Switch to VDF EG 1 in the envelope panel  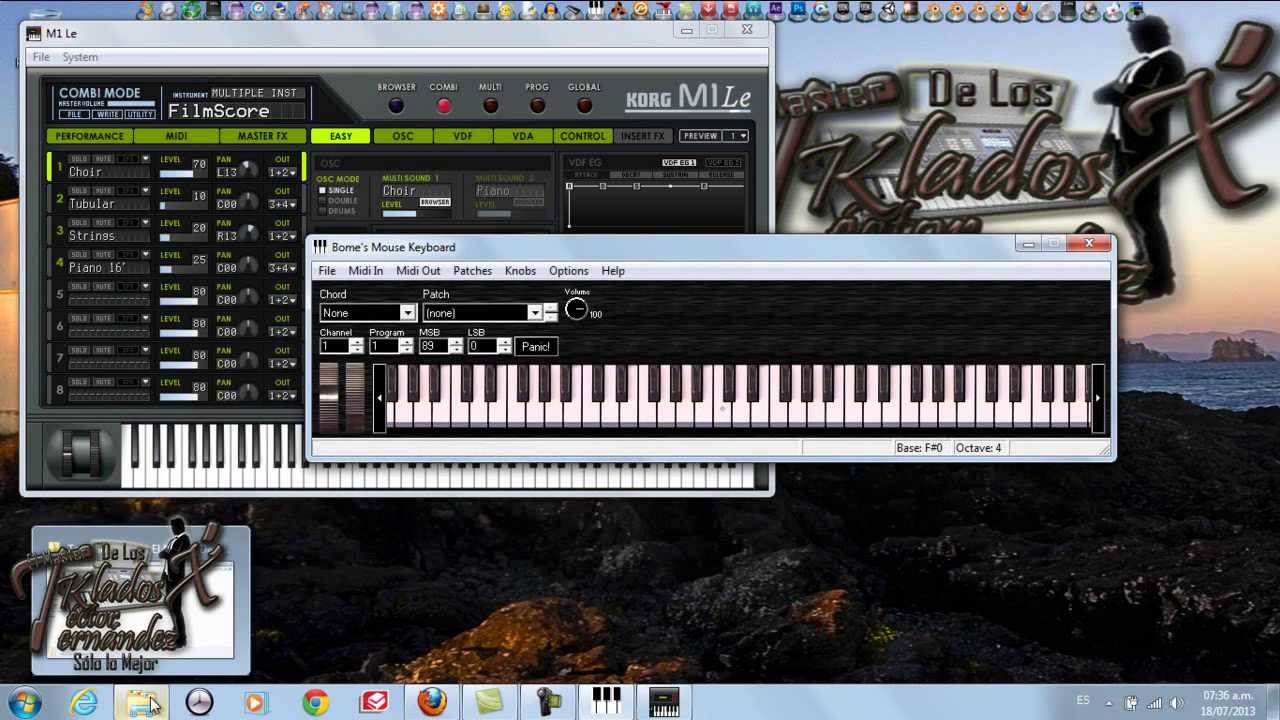(679, 163)
